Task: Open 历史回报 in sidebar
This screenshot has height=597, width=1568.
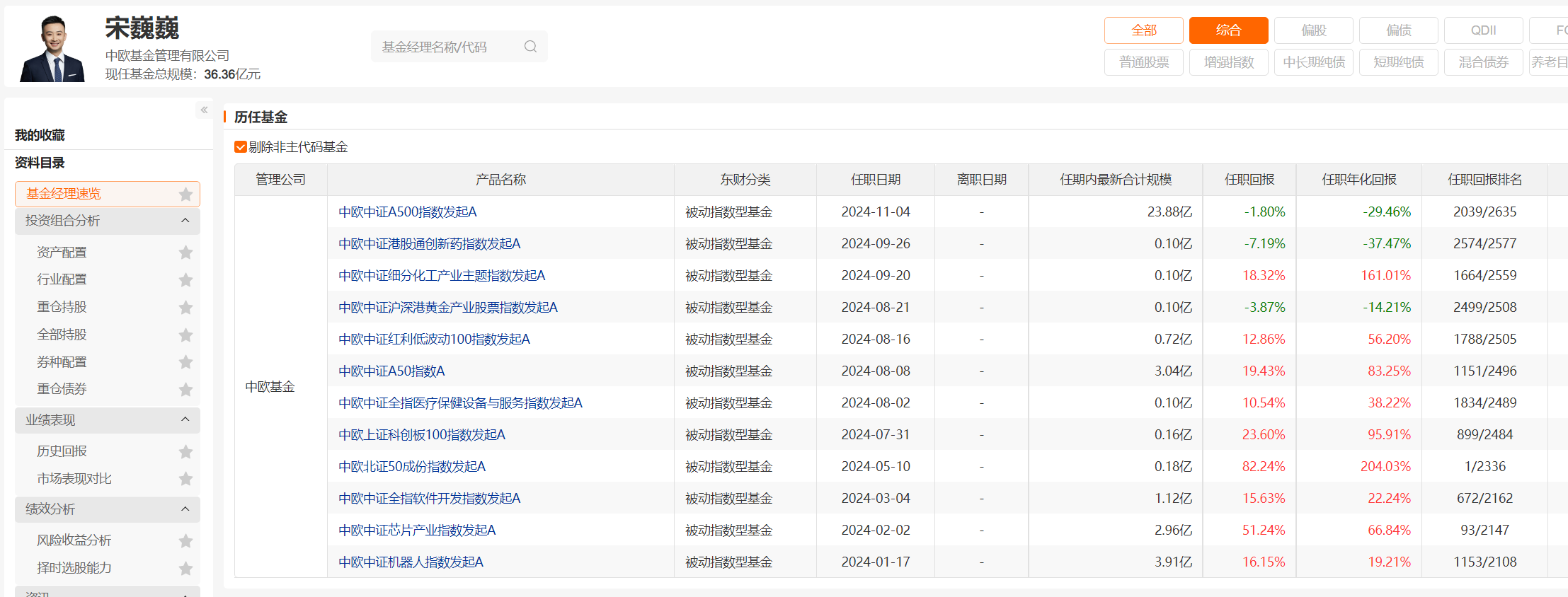Action: pyautogui.click(x=62, y=451)
